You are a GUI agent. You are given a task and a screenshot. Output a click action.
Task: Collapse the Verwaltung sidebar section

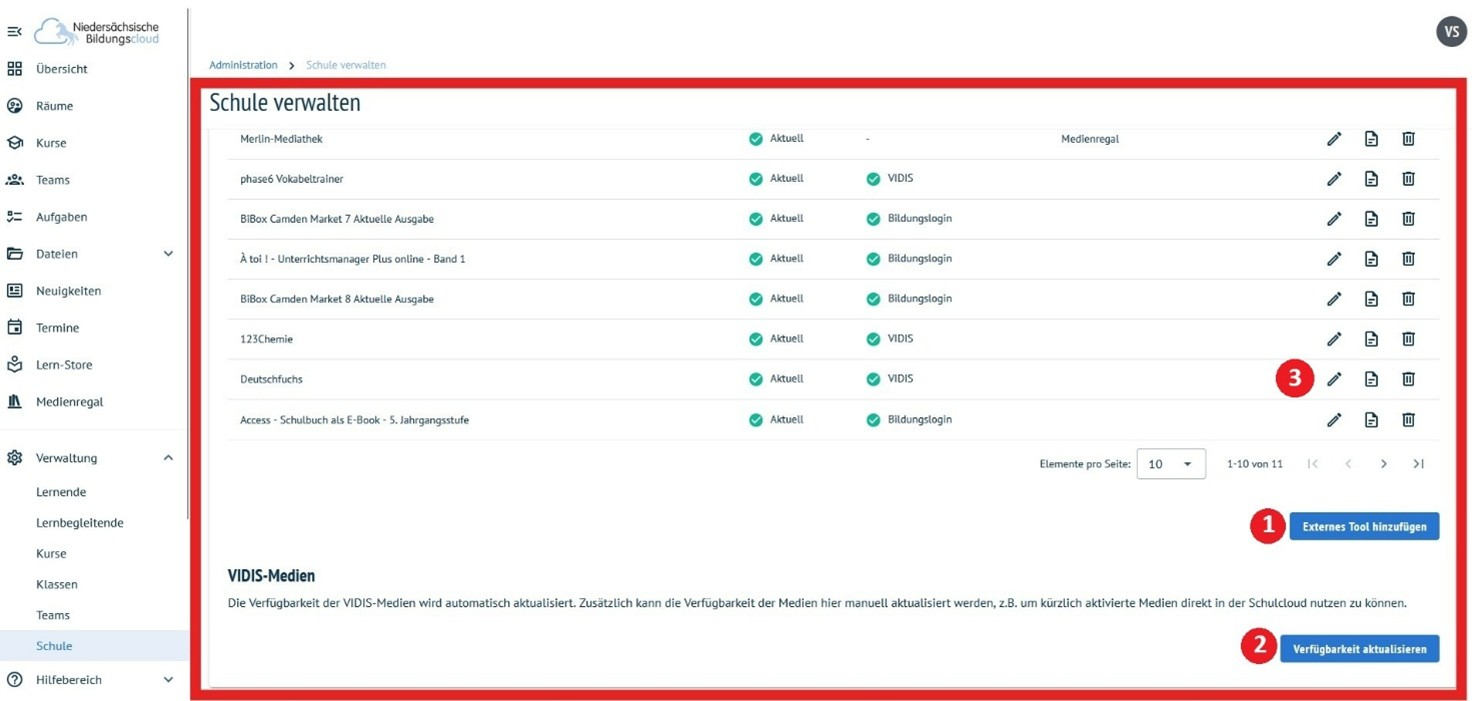(x=168, y=458)
